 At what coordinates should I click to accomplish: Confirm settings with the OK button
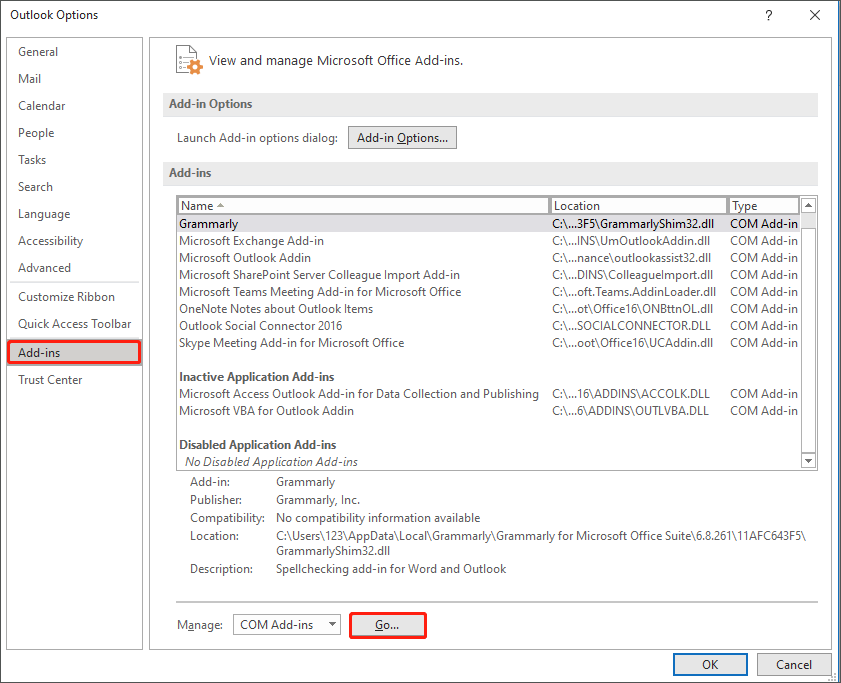pyautogui.click(x=710, y=664)
